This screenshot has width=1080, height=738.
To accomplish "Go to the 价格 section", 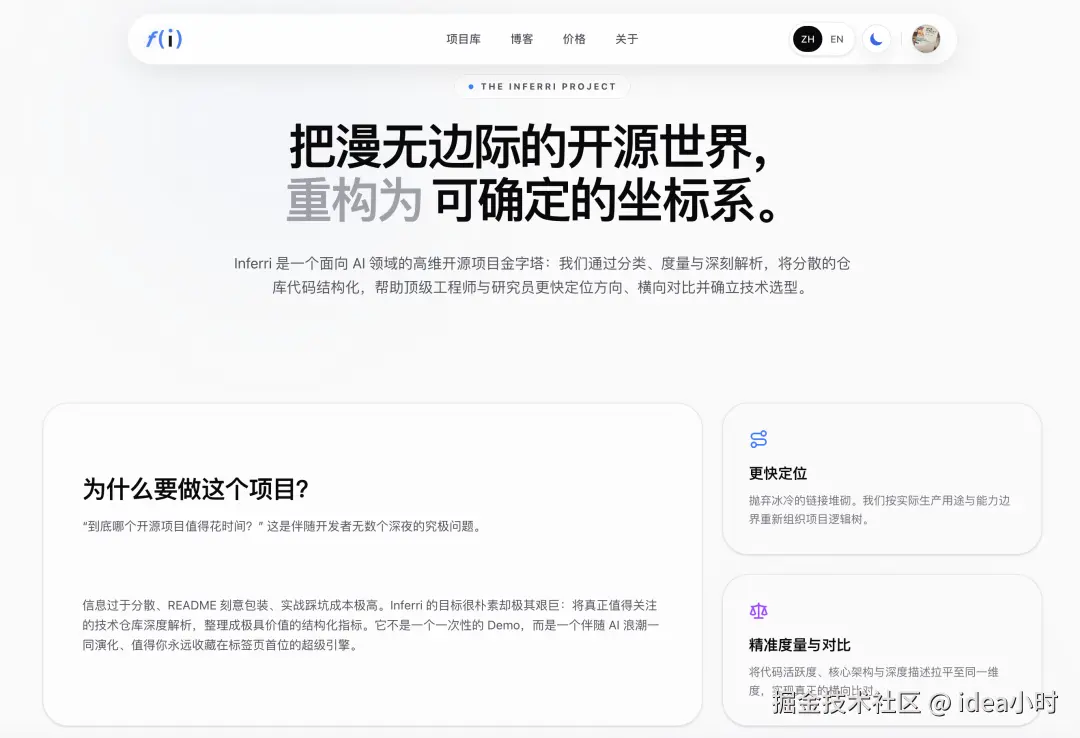I will (575, 39).
